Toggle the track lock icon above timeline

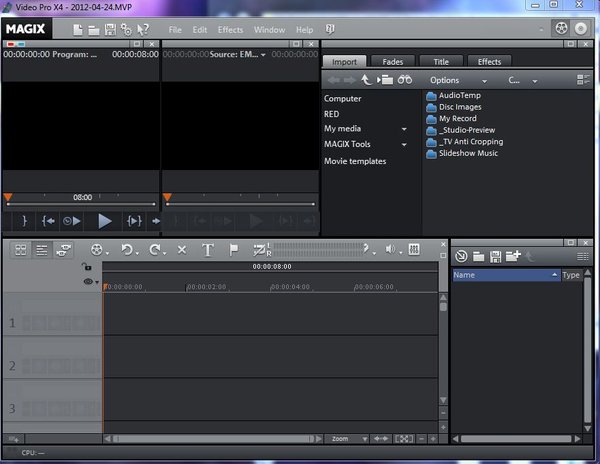[87, 267]
